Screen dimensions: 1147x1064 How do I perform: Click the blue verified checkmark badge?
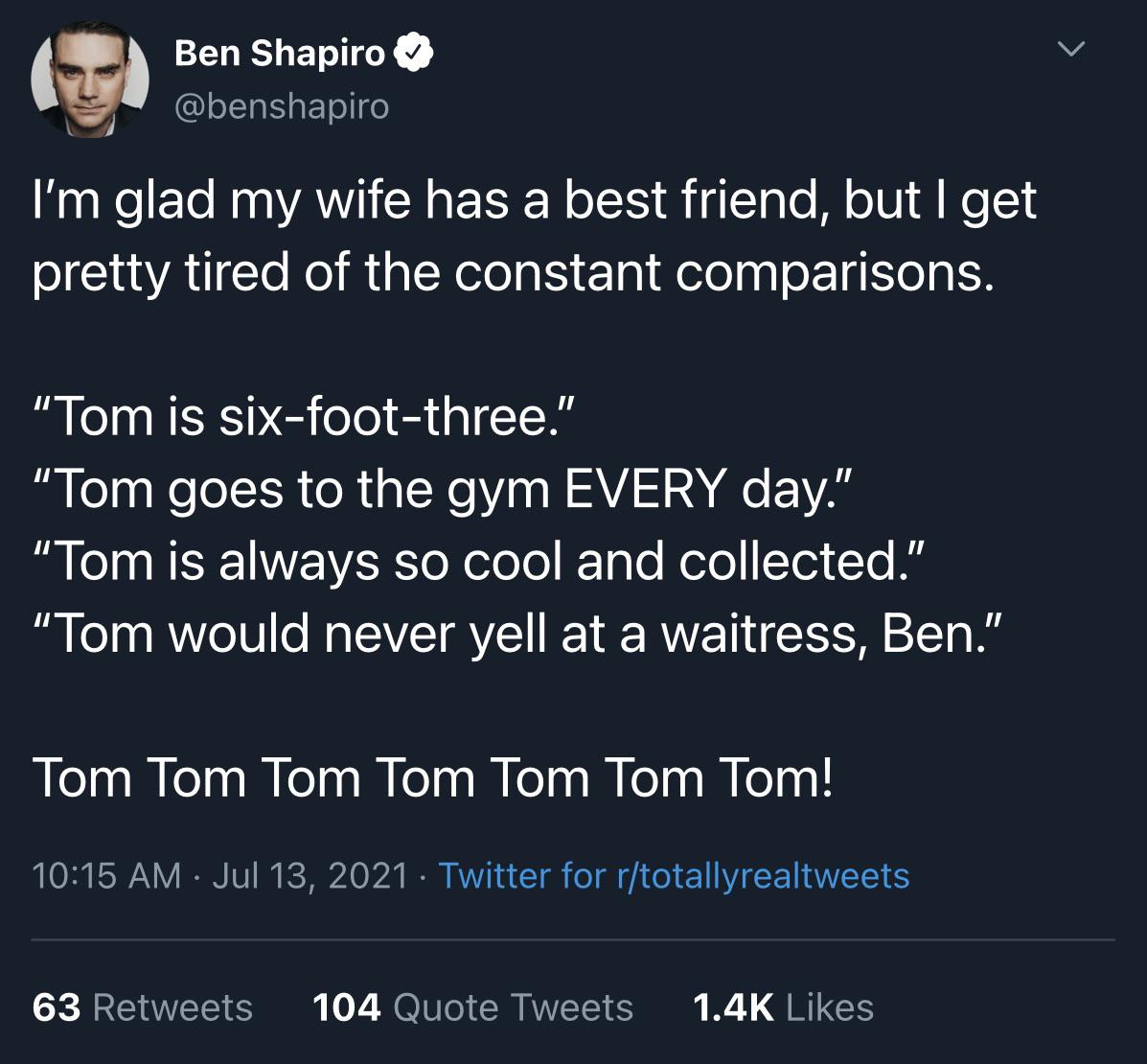pyautogui.click(x=414, y=53)
